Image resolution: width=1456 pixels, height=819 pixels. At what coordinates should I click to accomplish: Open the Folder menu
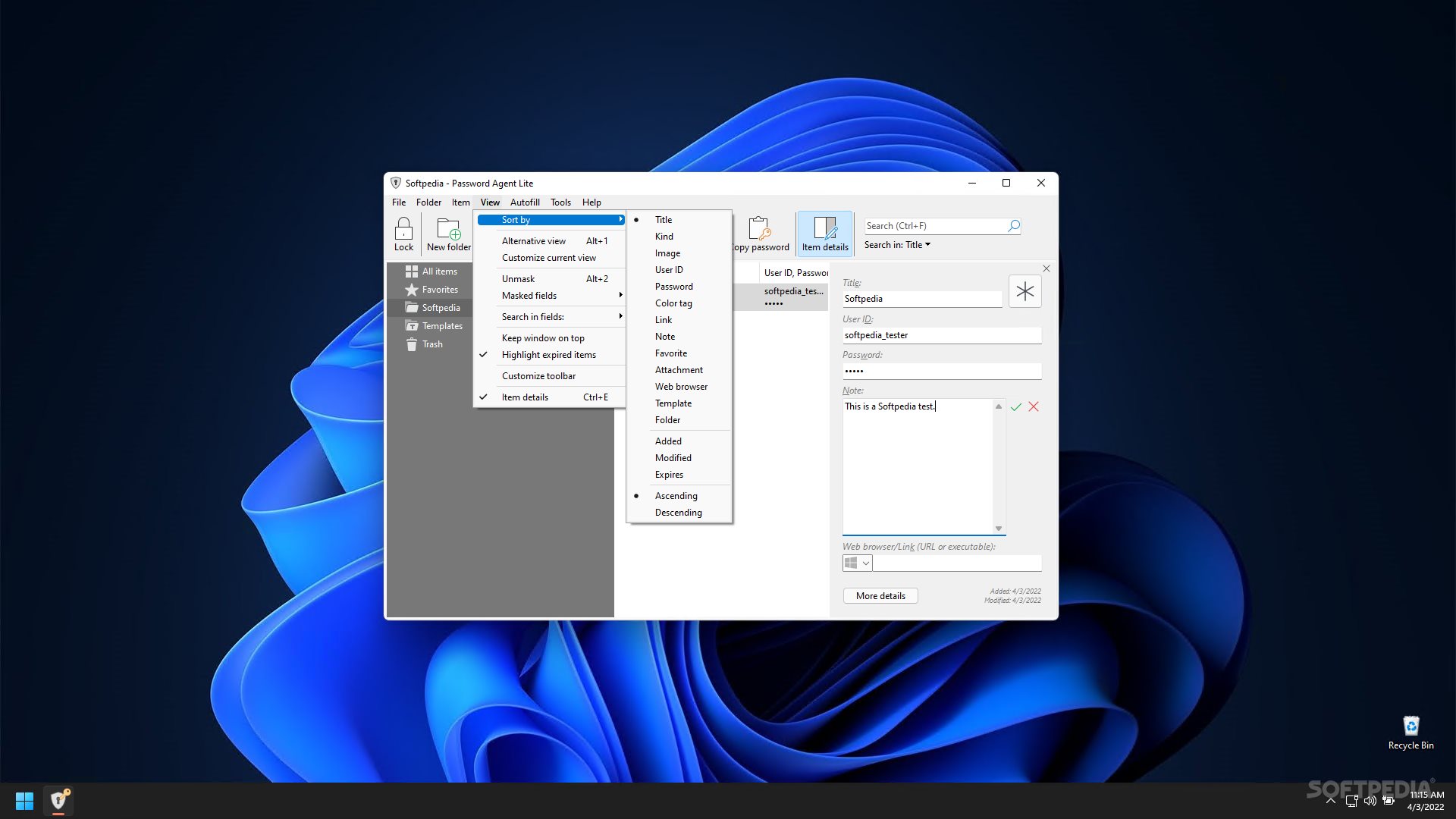428,202
